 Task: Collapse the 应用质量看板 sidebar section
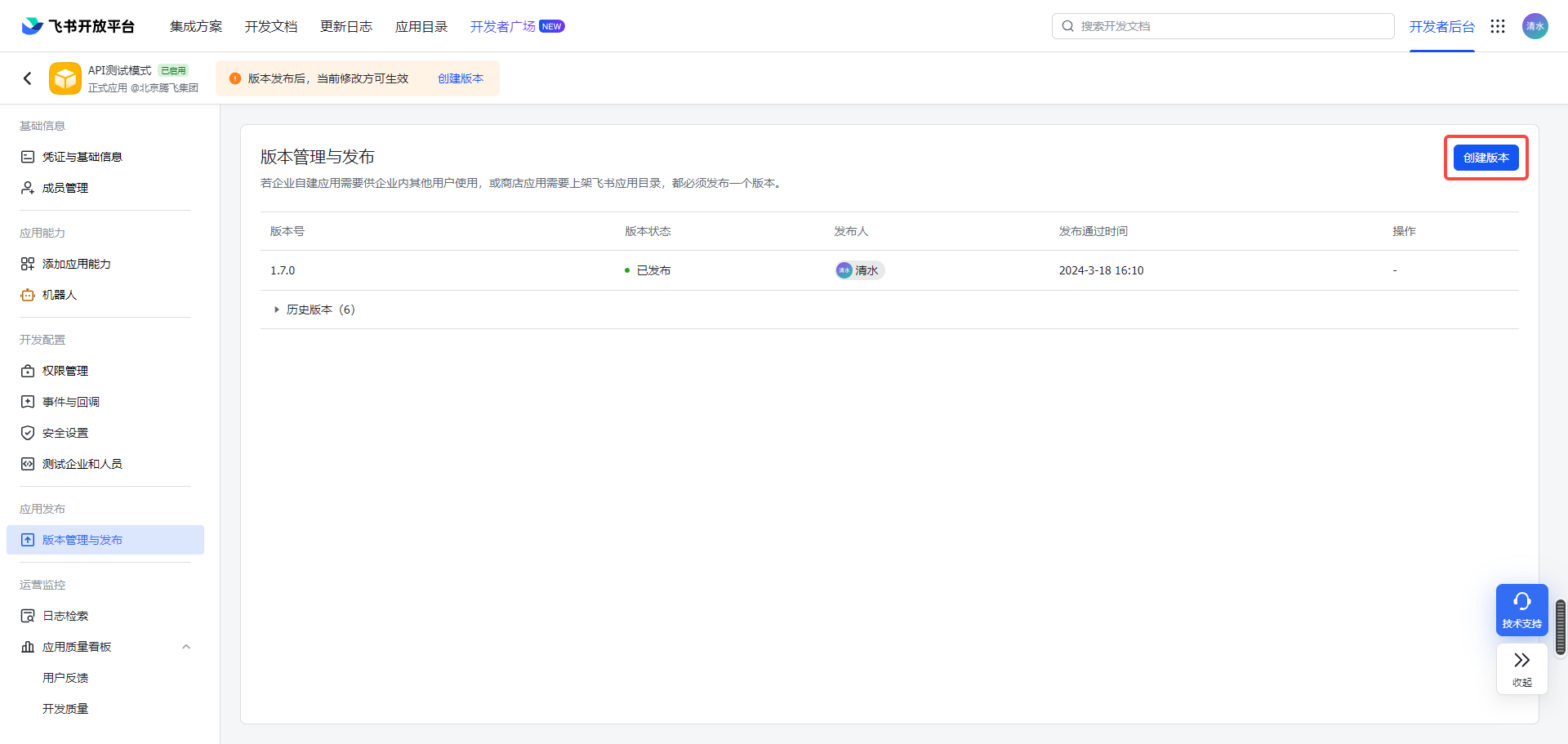pyautogui.click(x=186, y=647)
